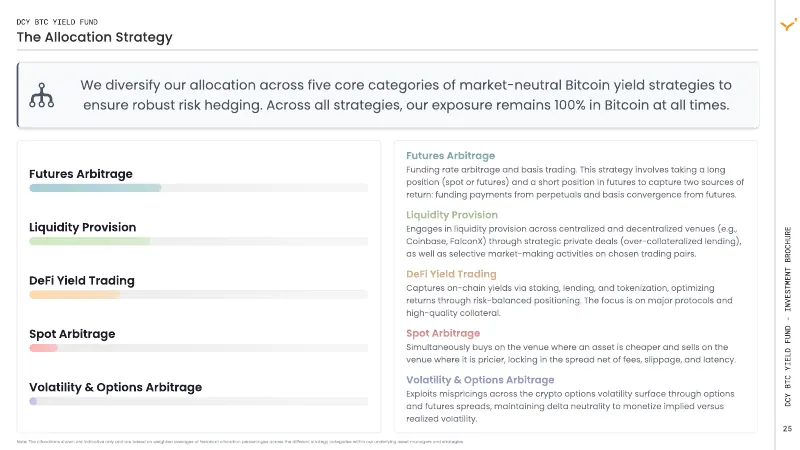Click the Liquidity Provision green progress bar

(90, 241)
